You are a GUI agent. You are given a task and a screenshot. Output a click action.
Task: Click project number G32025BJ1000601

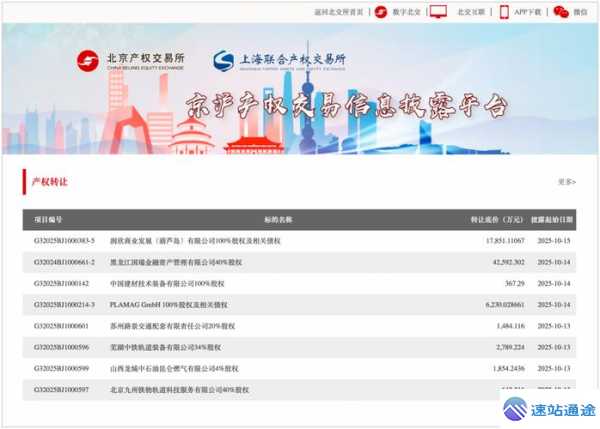[61, 326]
